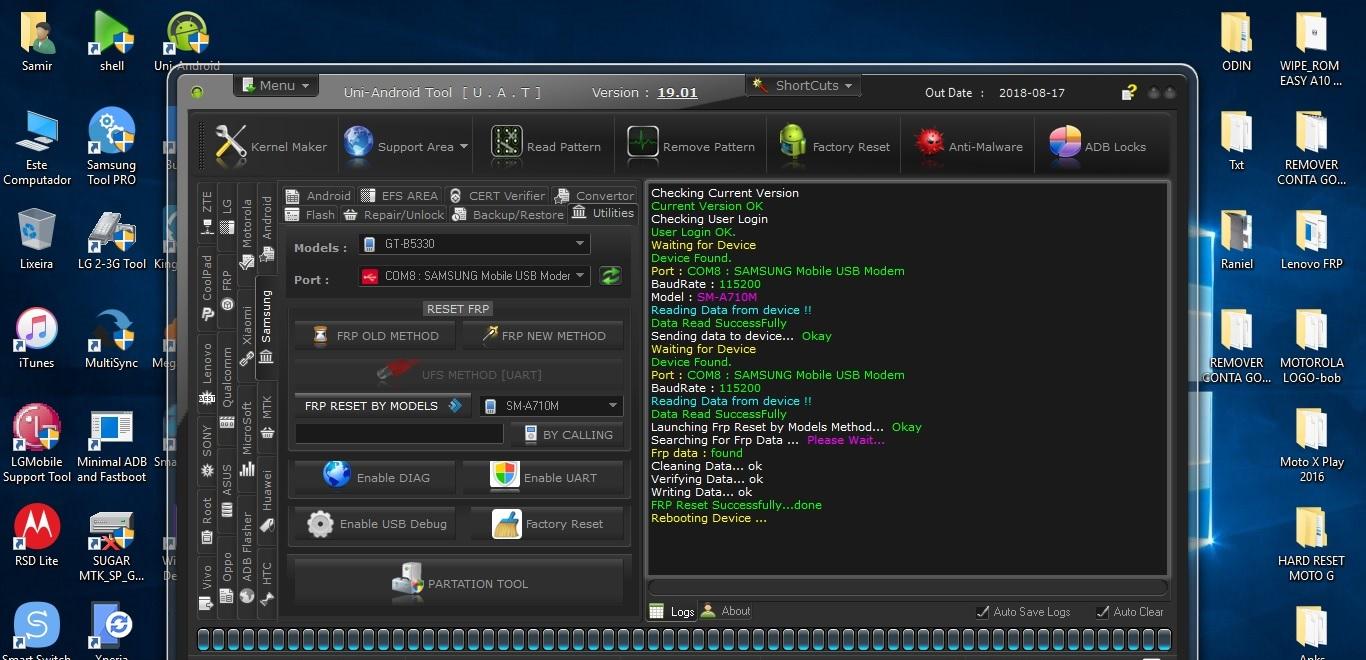Switch to the Convertor tab
This screenshot has width=1366, height=660.
point(594,195)
